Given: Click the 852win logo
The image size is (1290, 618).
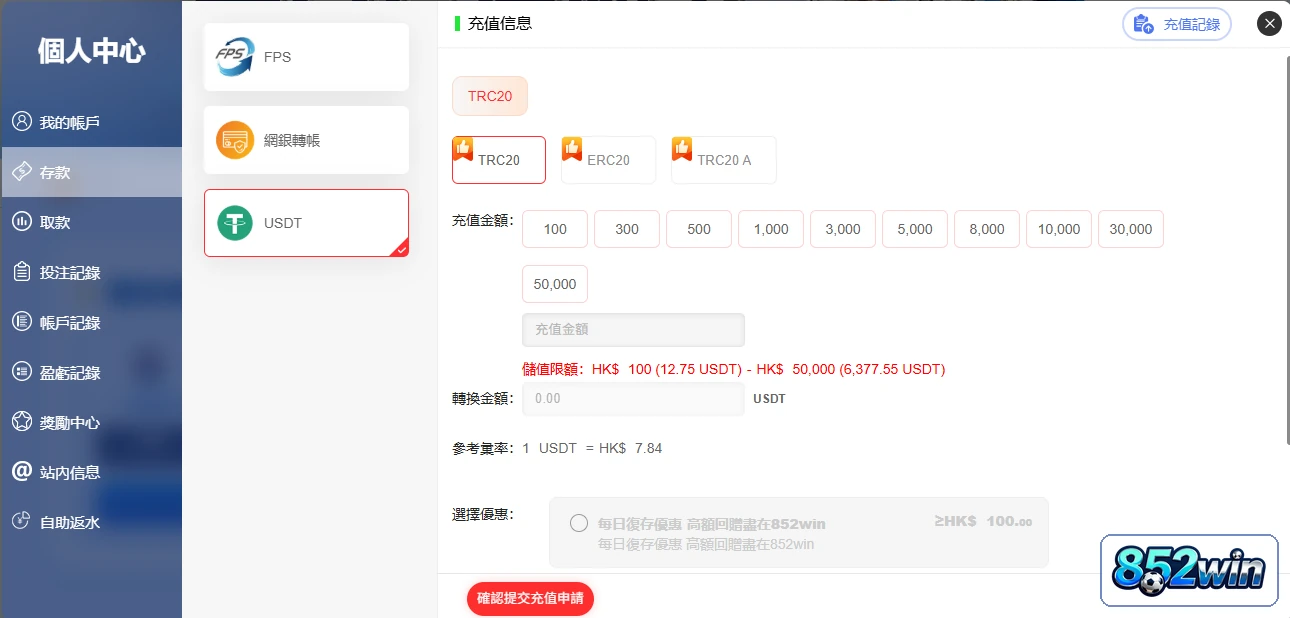Looking at the screenshot, I should pyautogui.click(x=1189, y=570).
